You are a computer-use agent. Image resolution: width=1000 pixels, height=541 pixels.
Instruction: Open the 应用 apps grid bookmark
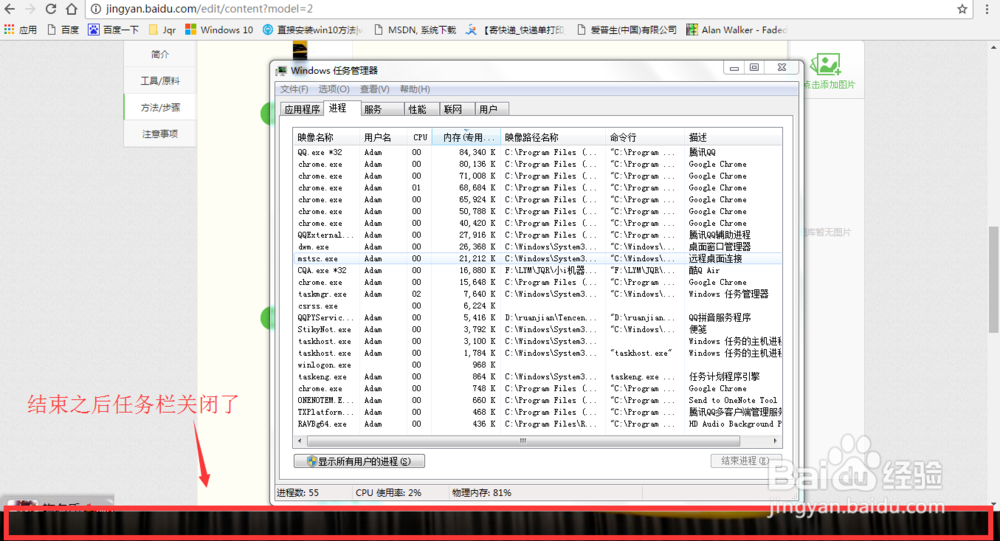pyautogui.click(x=20, y=29)
